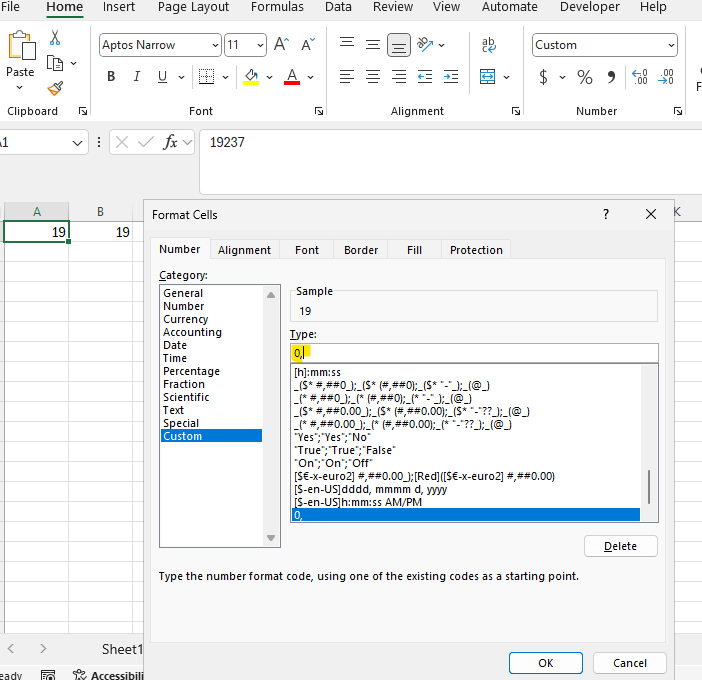Expand Underline style dropdown arrow
Image resolution: width=702 pixels, height=680 pixels.
coord(181,77)
